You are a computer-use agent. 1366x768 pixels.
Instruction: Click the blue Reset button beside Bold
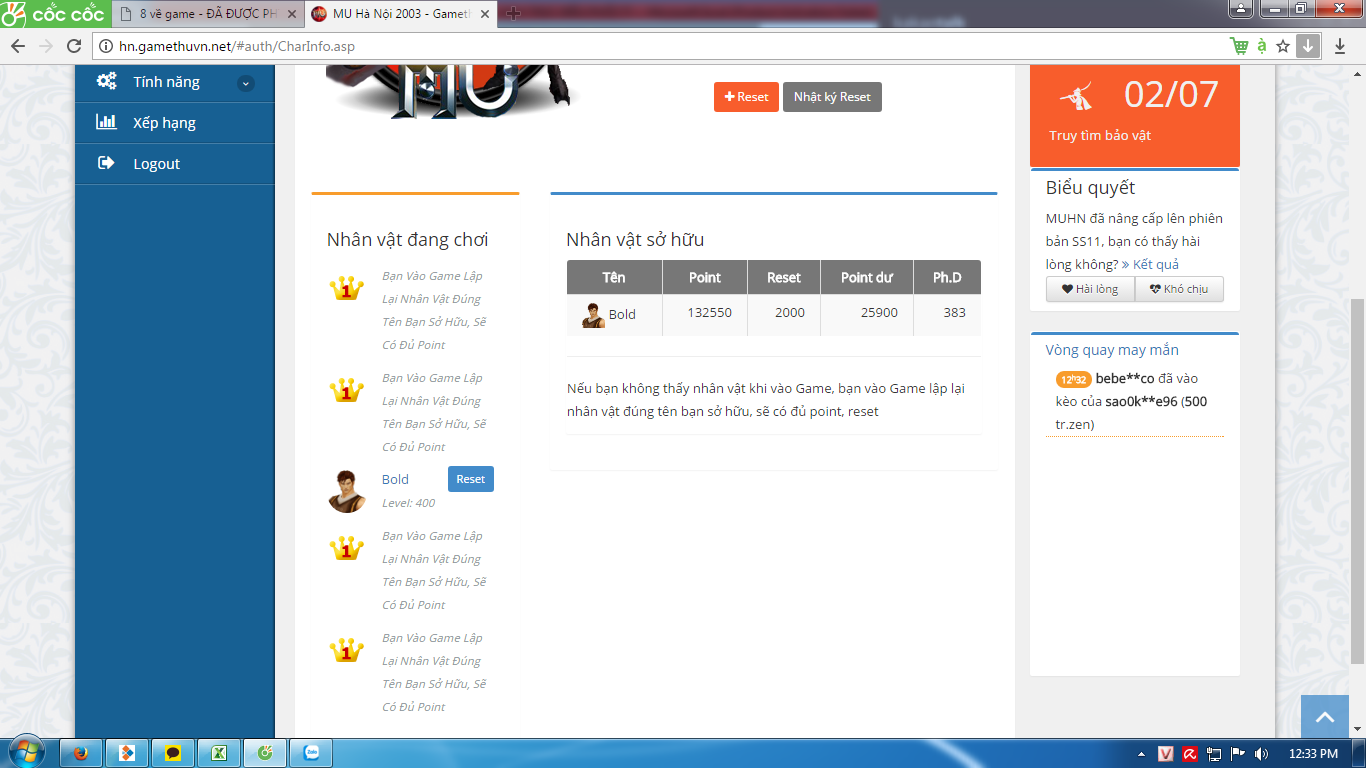coord(470,479)
